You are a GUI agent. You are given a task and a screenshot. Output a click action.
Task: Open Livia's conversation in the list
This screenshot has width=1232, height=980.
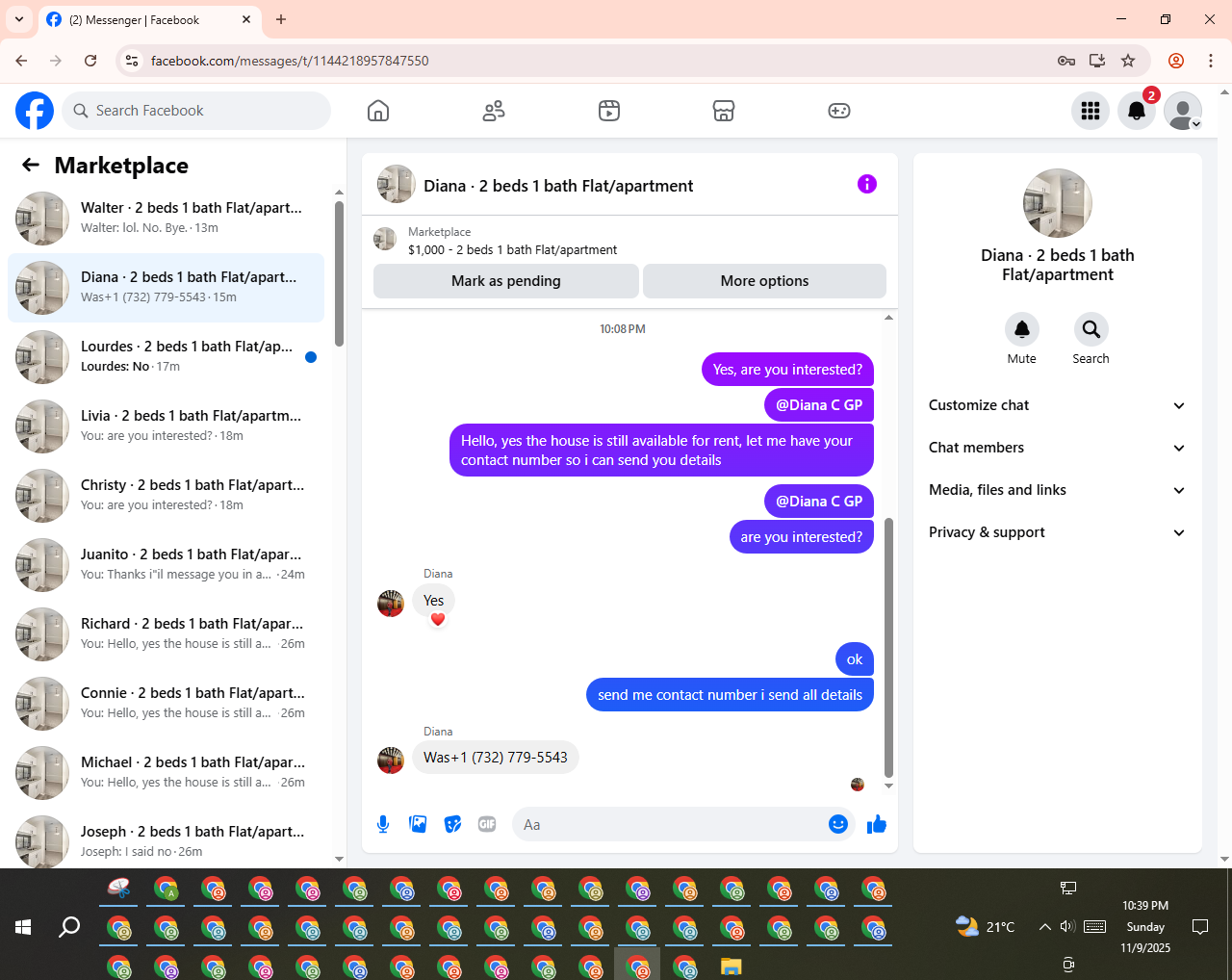(x=166, y=426)
